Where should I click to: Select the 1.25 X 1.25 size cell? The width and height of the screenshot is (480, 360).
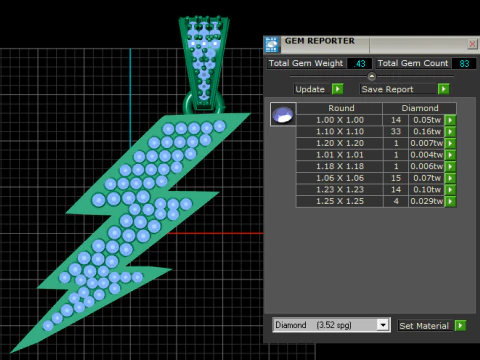pos(340,201)
